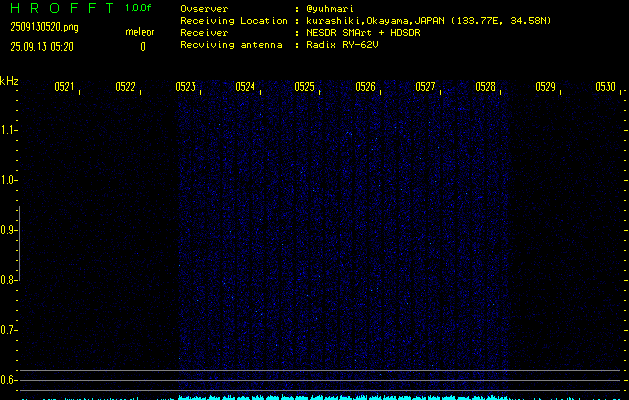Click the 0.6 kHz axis label
This screenshot has width=629, height=400.
pos(7,380)
